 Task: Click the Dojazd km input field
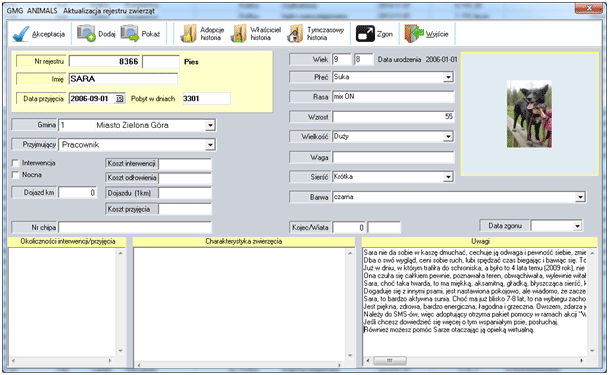point(77,193)
